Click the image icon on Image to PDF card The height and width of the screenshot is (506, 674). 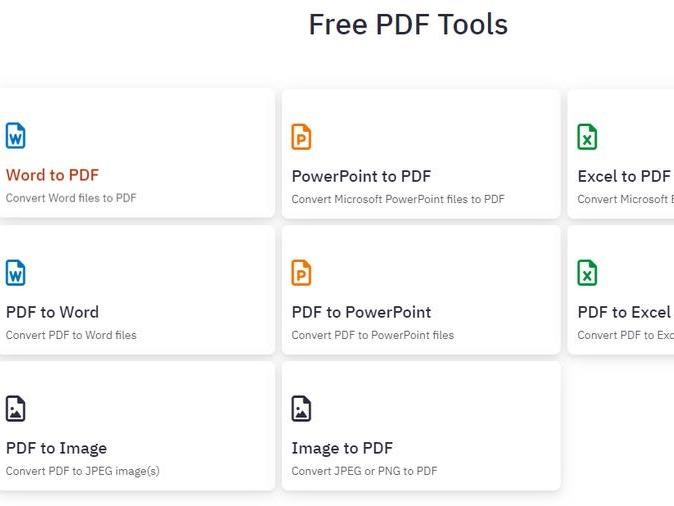(x=301, y=408)
